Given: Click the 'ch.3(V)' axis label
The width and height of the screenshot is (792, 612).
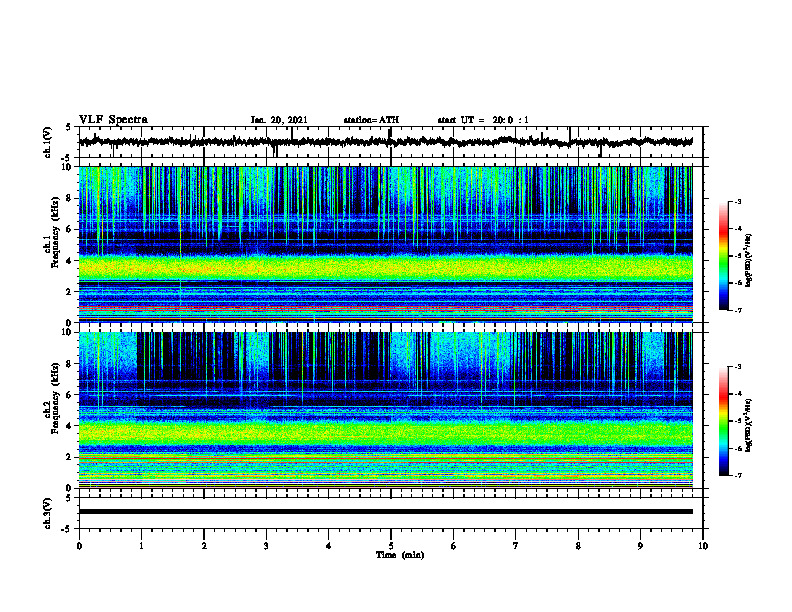Looking at the screenshot, I should click(x=48, y=513).
